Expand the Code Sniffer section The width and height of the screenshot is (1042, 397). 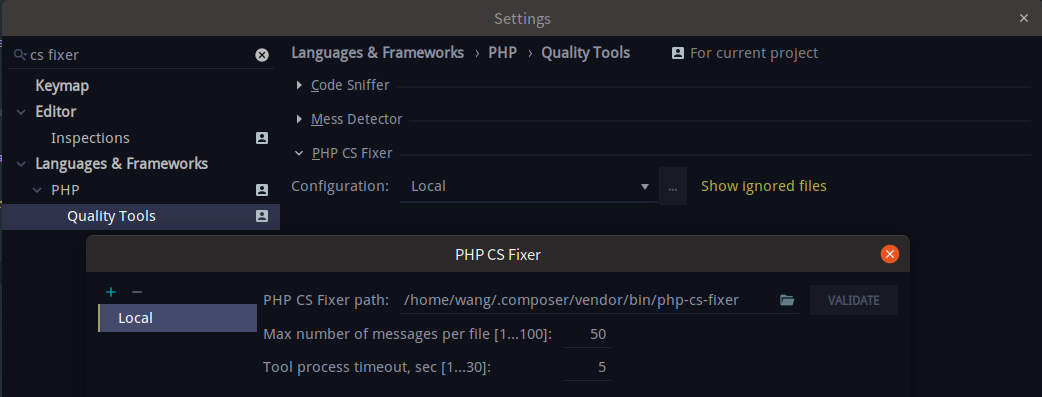[299, 85]
